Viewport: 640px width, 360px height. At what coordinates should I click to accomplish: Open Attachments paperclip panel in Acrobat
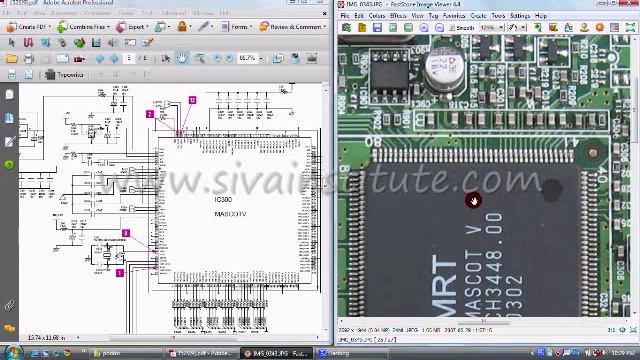click(x=9, y=305)
